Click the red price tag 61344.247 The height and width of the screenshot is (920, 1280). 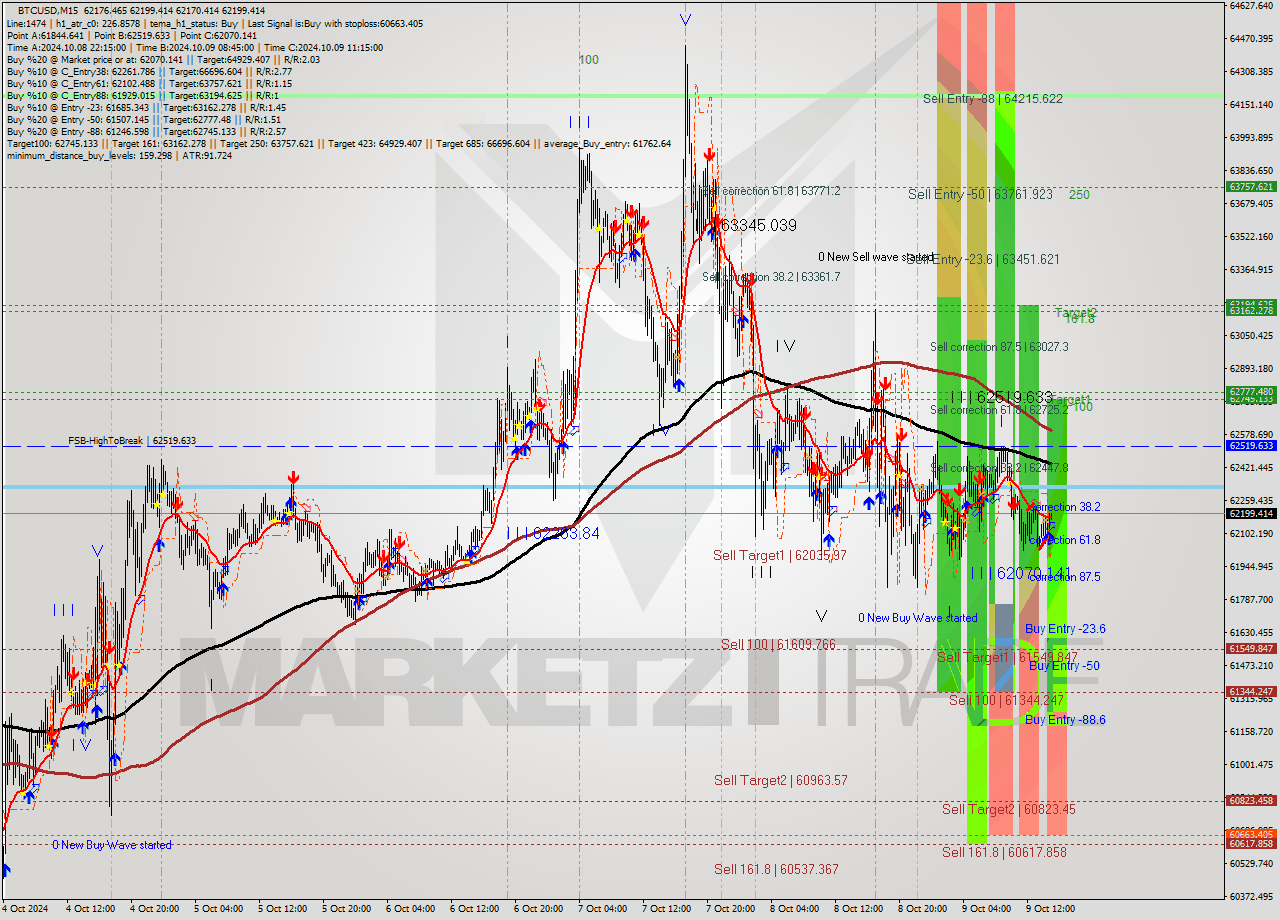pos(1250,692)
